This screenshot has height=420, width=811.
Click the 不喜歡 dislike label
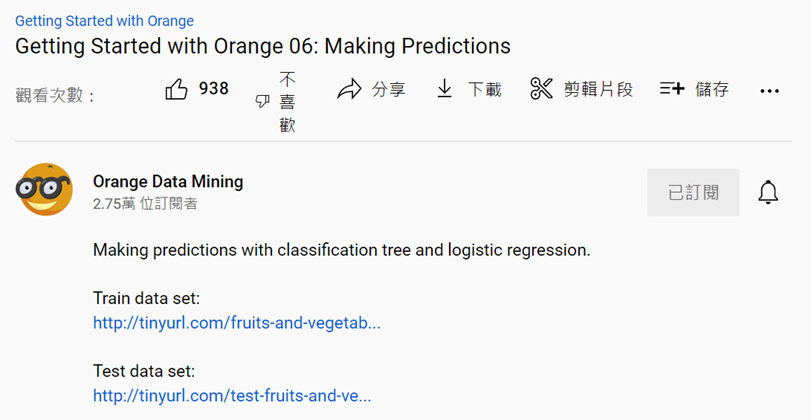coord(288,101)
